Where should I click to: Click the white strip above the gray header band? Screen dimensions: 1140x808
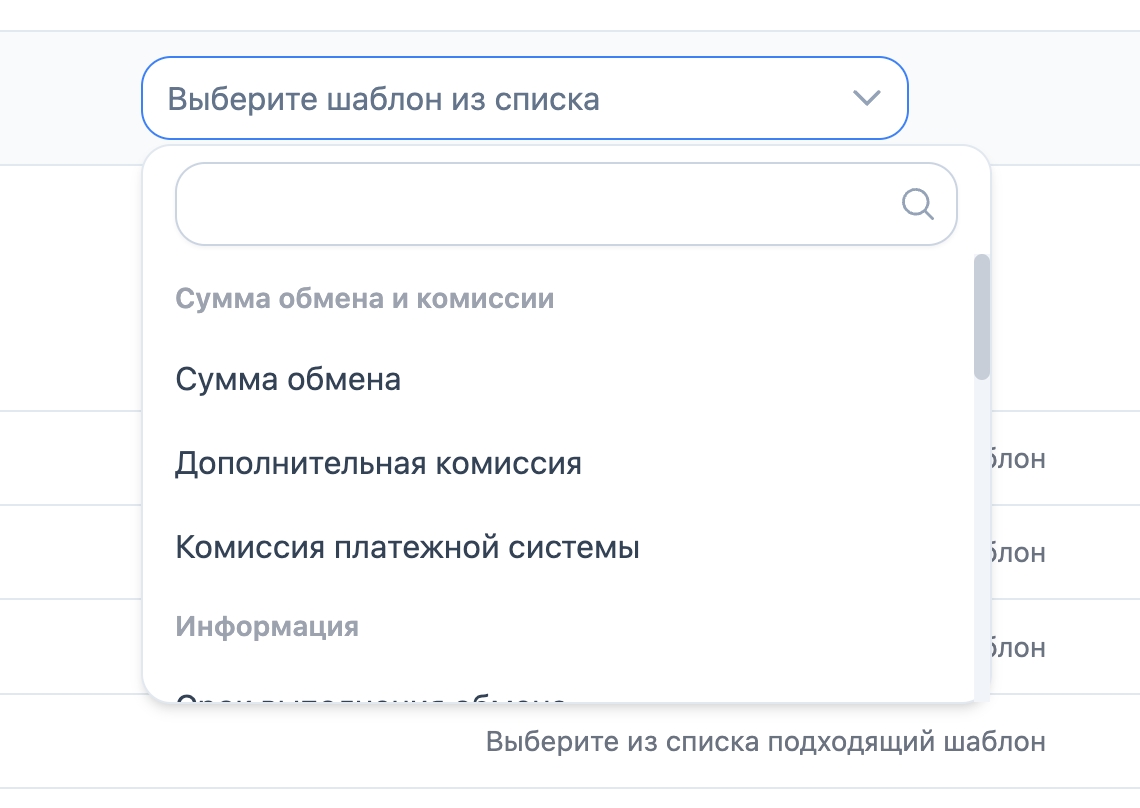[570, 14]
